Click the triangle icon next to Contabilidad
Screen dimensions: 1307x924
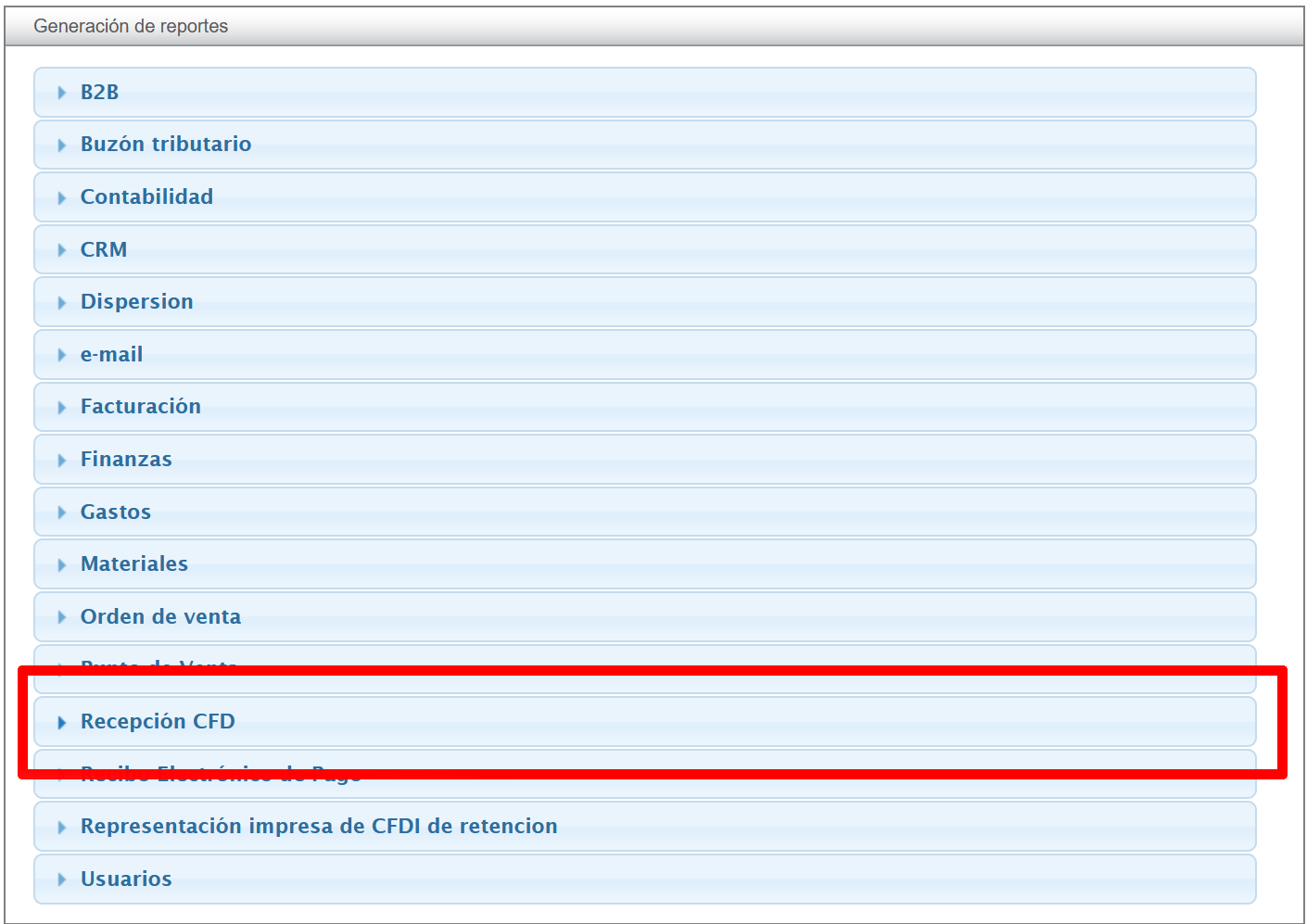point(62,197)
